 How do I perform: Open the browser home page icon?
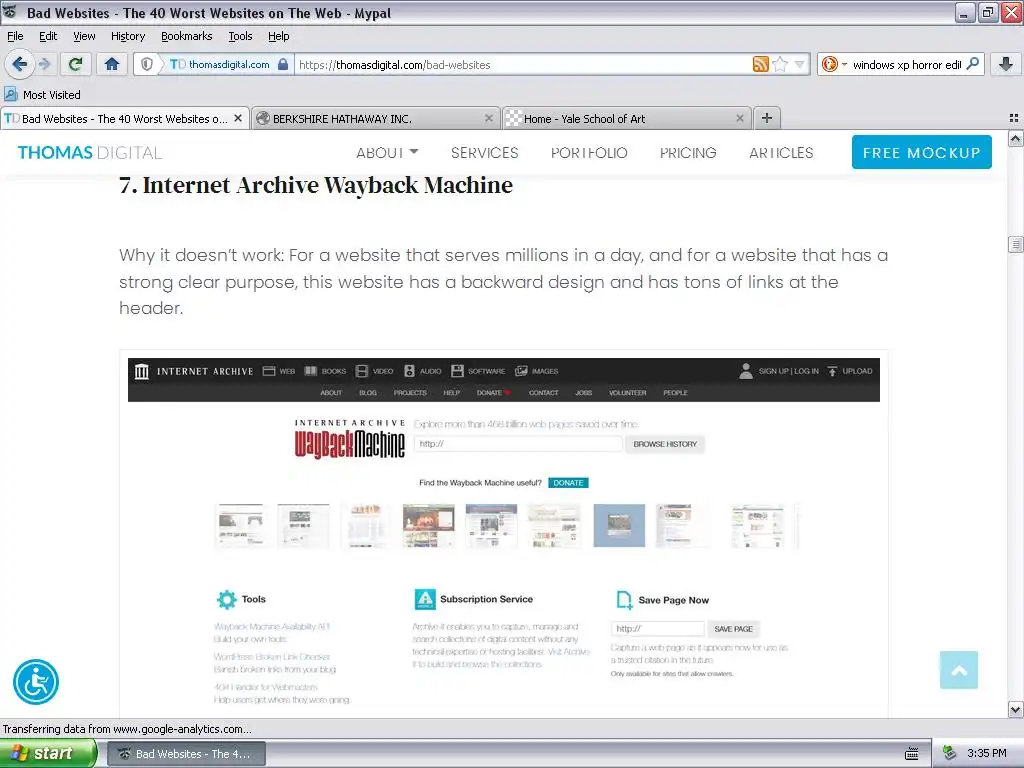[x=112, y=64]
